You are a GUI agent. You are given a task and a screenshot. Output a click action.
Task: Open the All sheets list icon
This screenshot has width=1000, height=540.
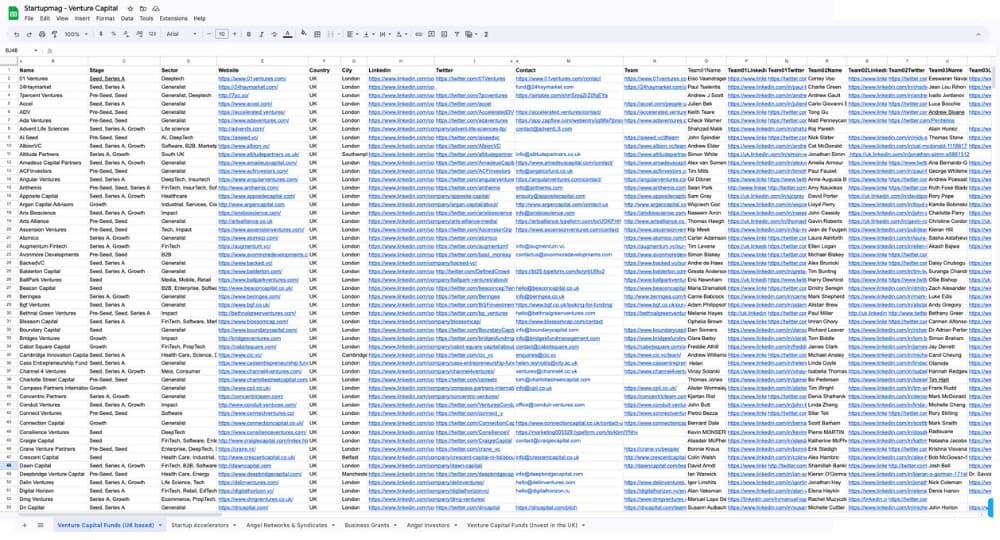click(40, 525)
